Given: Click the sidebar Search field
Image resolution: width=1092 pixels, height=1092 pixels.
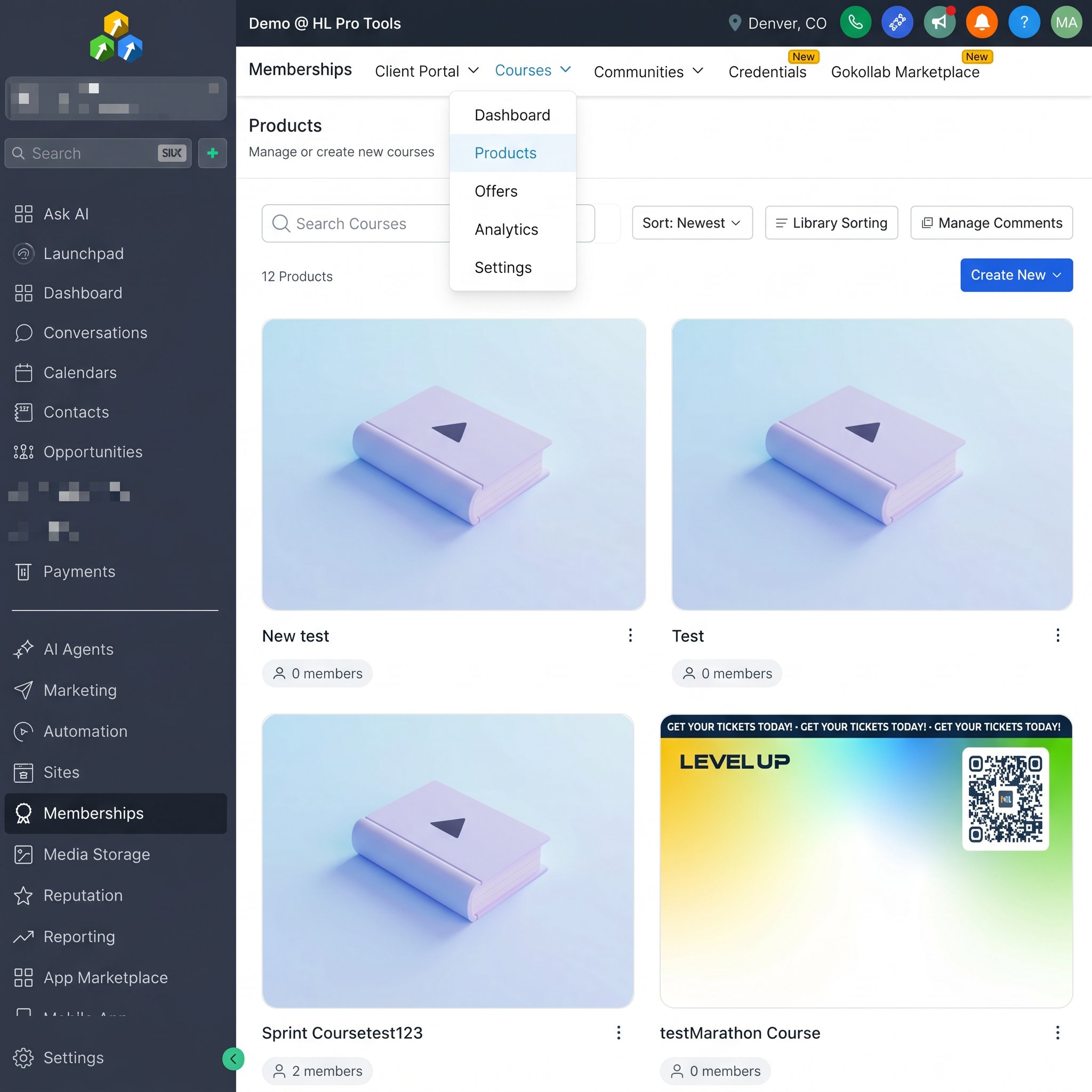Looking at the screenshot, I should point(98,153).
